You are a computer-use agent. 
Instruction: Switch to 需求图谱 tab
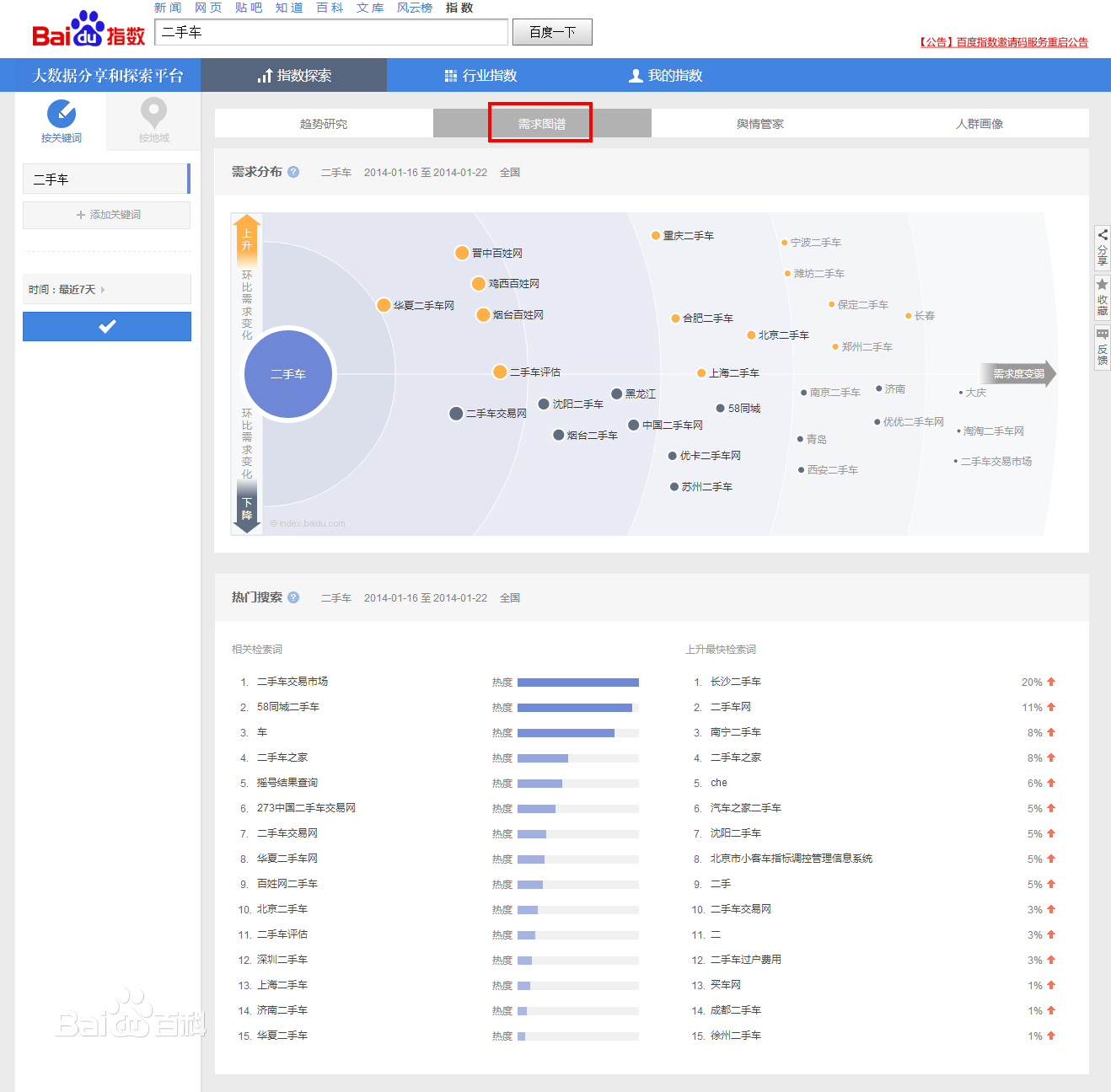pyautogui.click(x=542, y=124)
